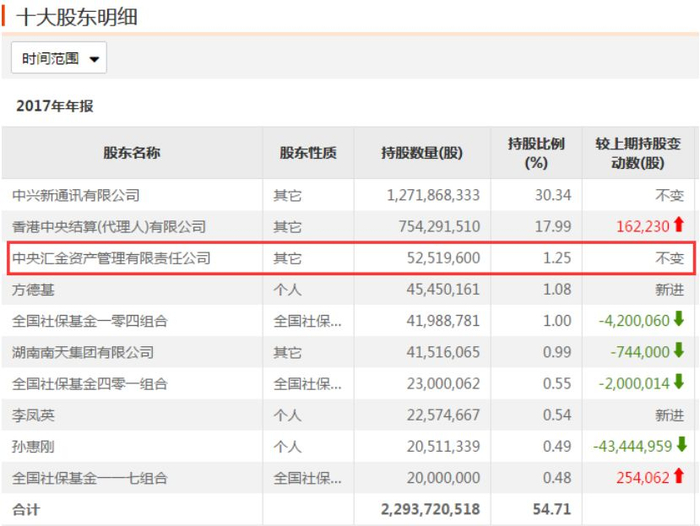Click percentage value 1.08

(557, 289)
